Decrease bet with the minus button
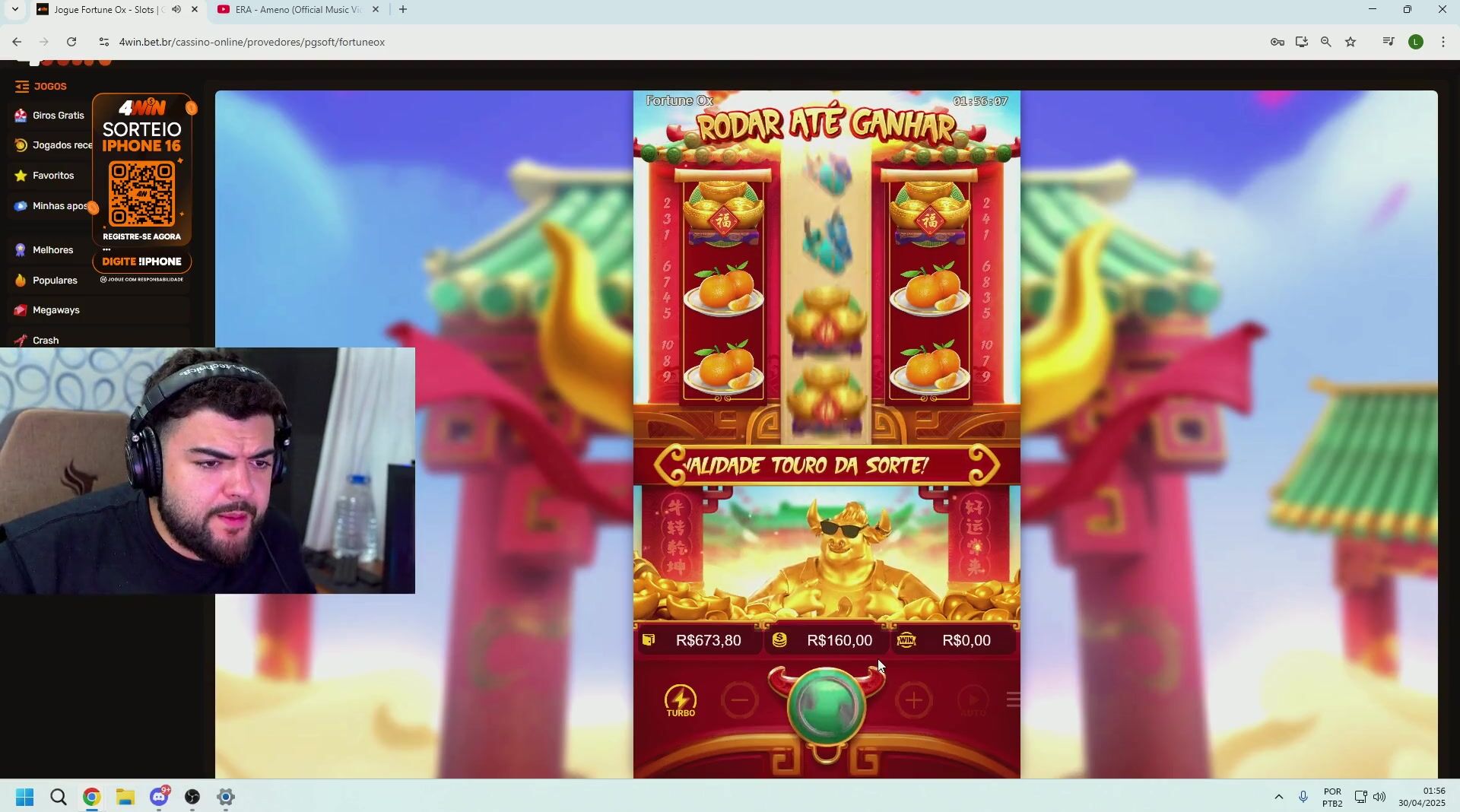 (740, 700)
